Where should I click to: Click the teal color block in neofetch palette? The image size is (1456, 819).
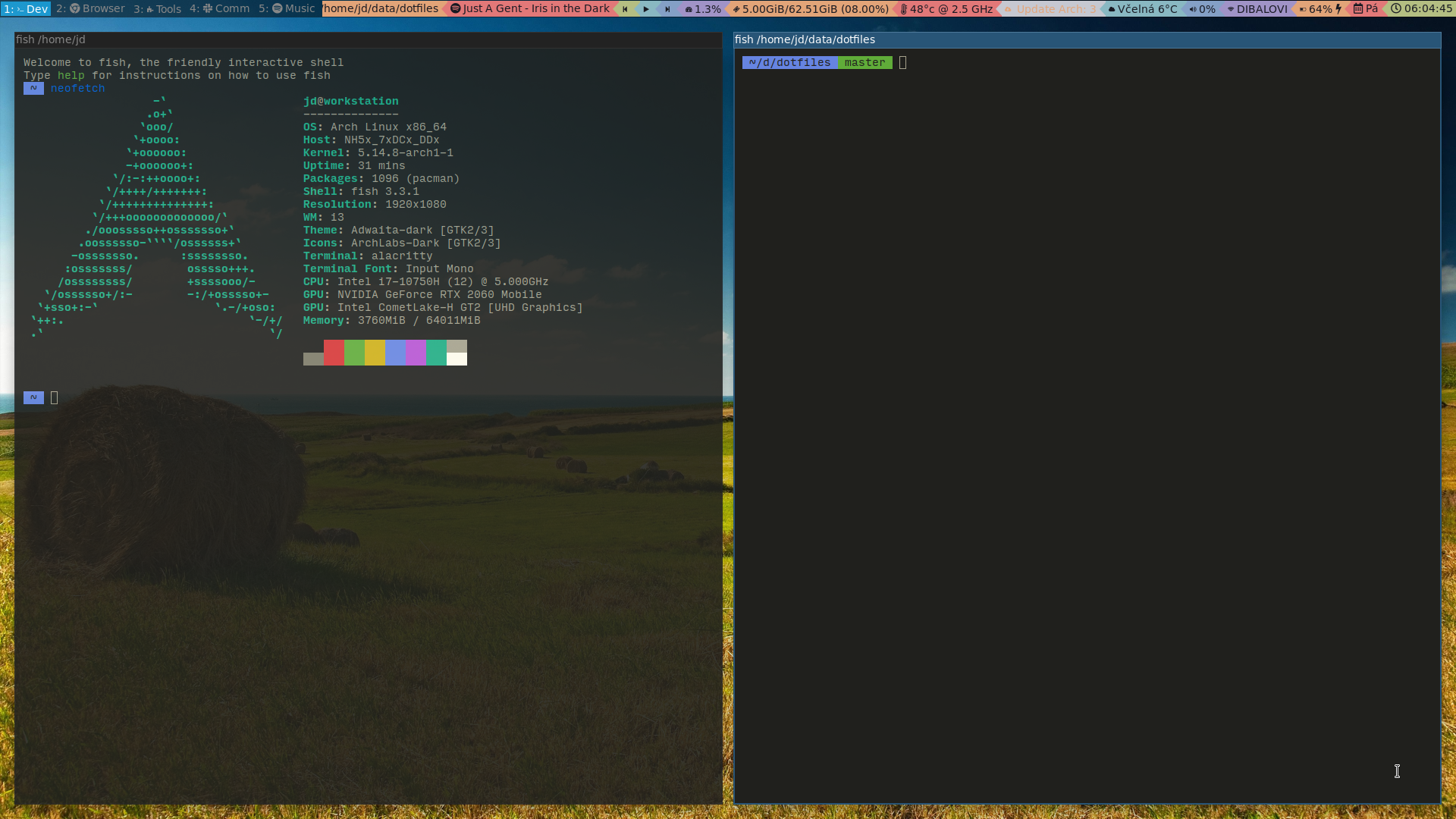436,353
